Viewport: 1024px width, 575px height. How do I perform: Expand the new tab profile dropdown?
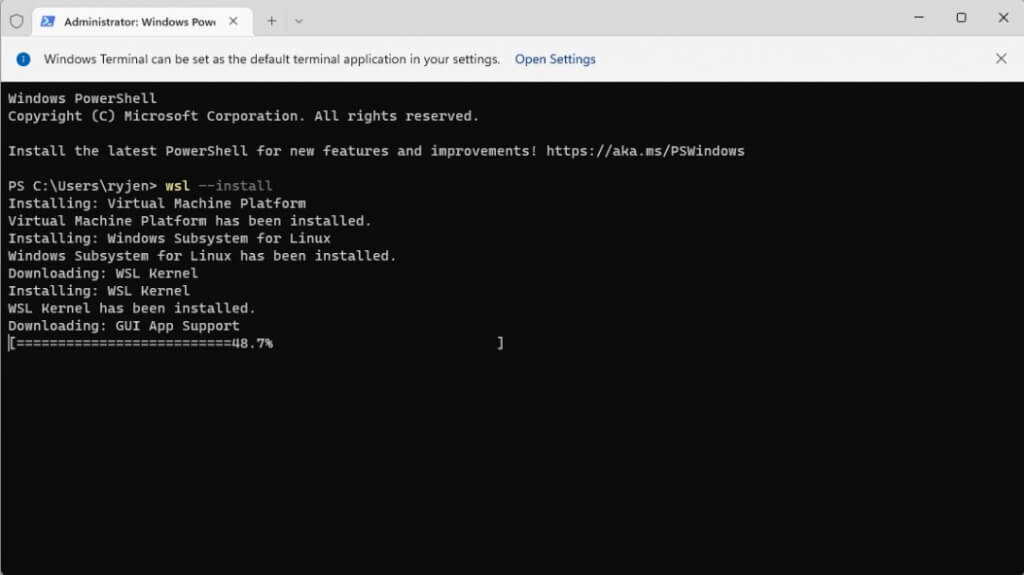[x=298, y=21]
